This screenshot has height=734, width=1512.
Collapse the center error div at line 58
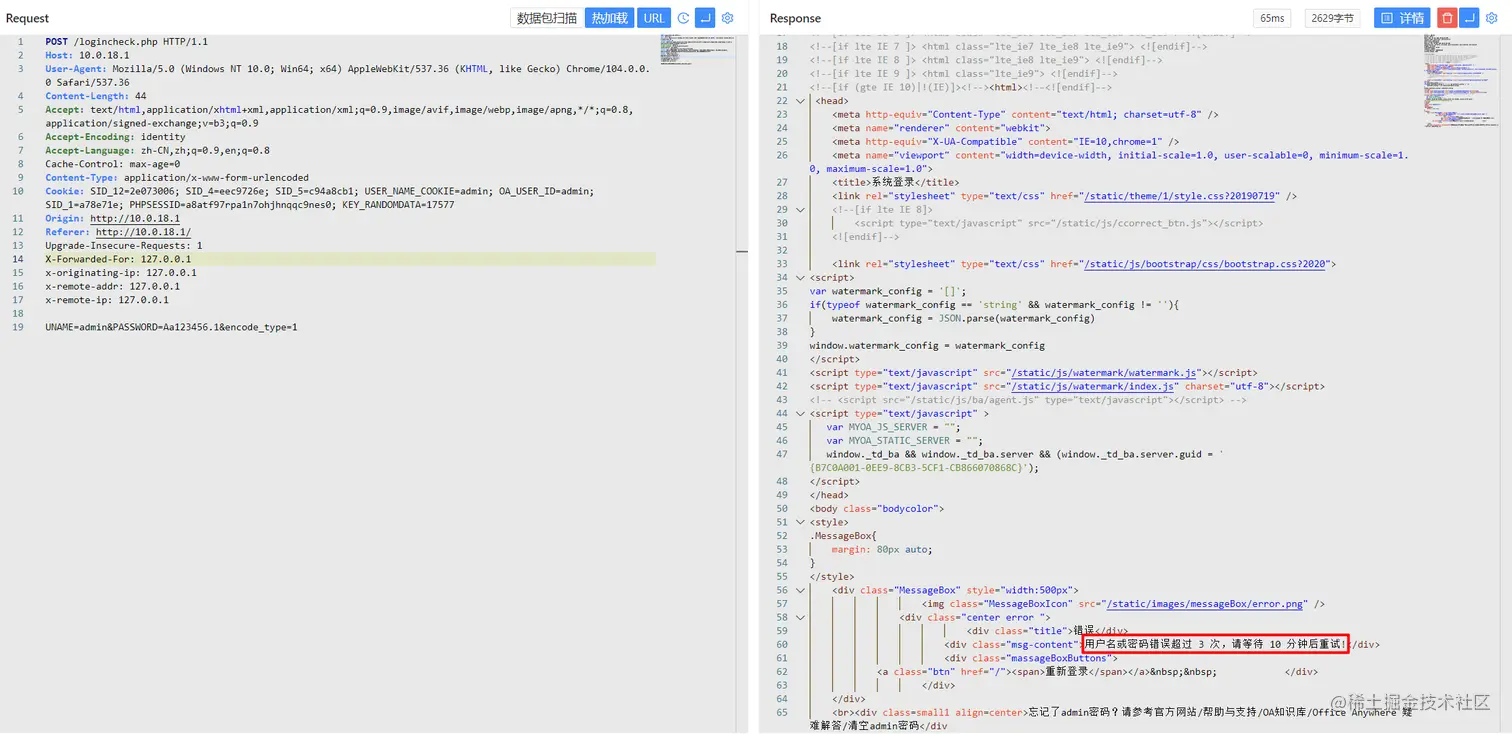click(x=800, y=618)
